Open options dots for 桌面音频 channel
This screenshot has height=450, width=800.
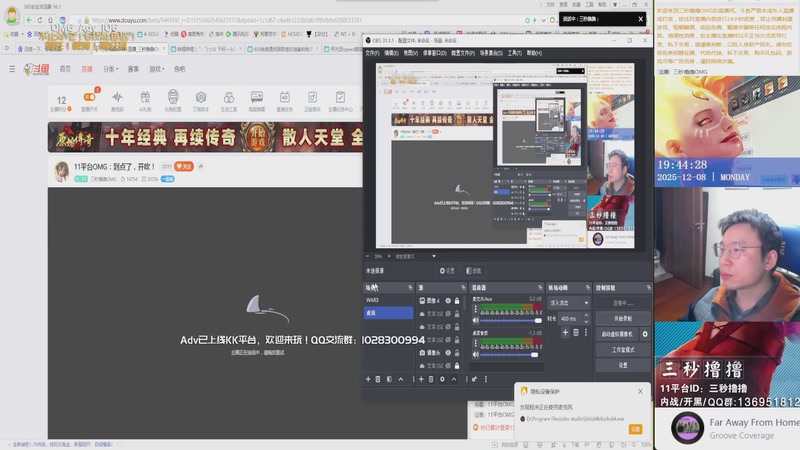(476, 343)
